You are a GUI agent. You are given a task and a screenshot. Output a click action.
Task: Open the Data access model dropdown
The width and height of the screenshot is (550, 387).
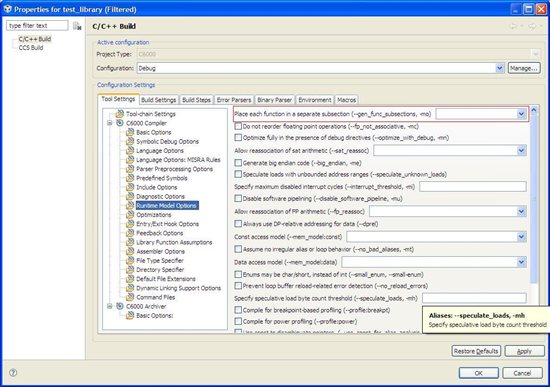[521, 262]
